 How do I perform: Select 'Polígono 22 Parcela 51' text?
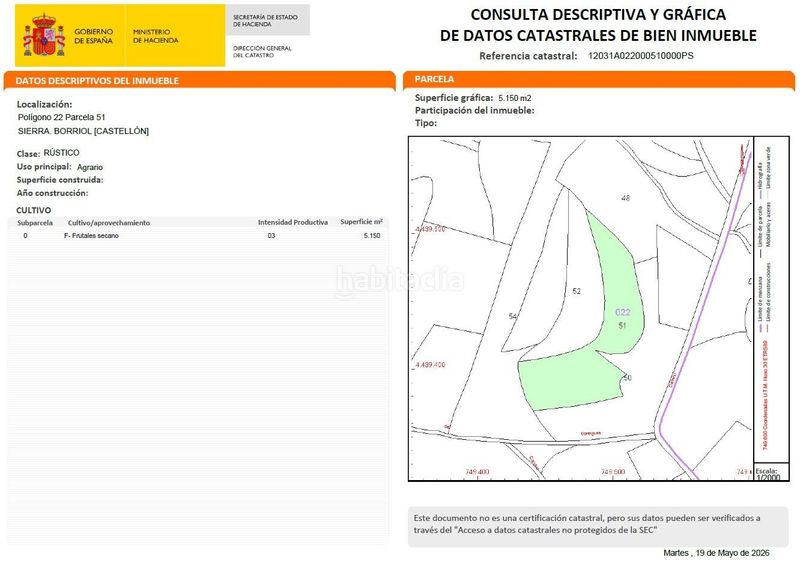[61, 117]
